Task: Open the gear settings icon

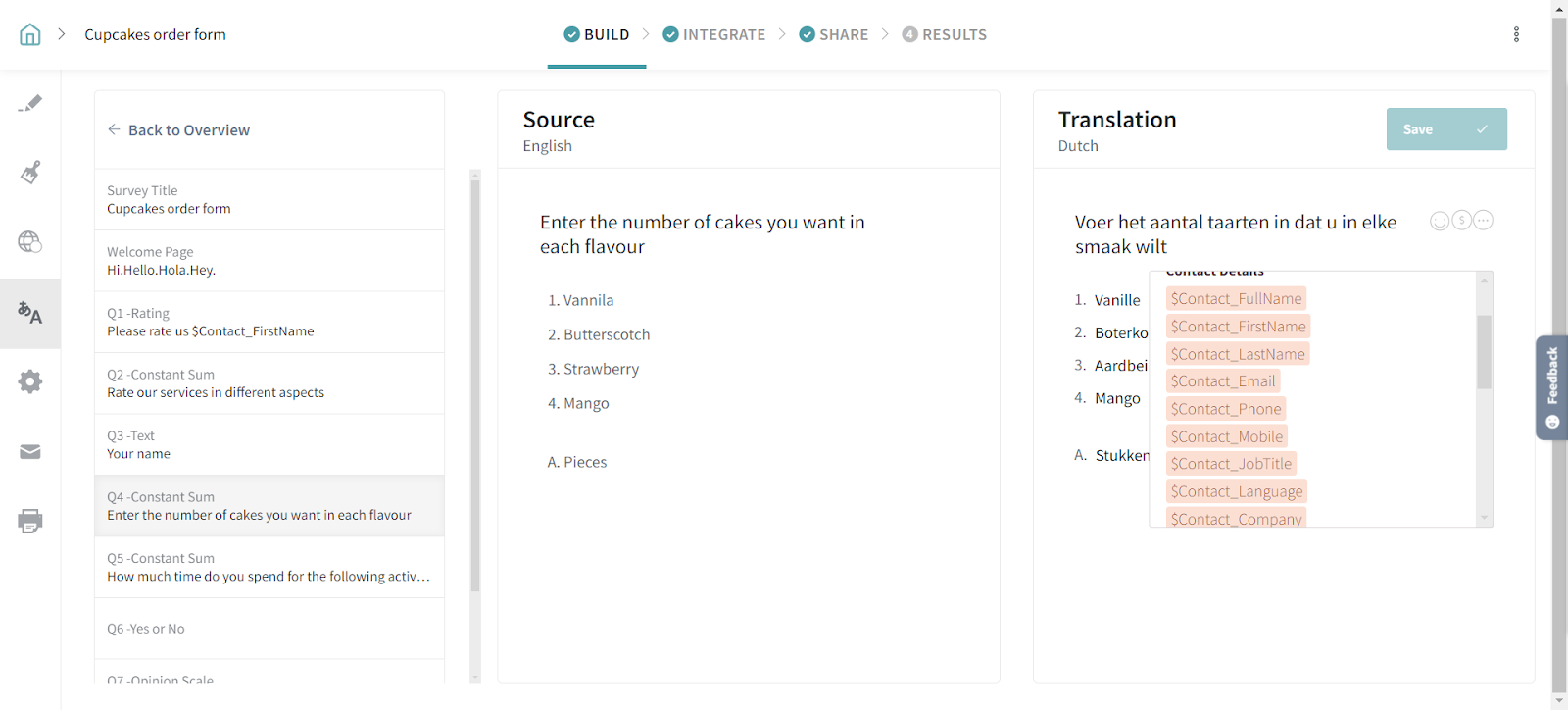Action: pyautogui.click(x=30, y=381)
